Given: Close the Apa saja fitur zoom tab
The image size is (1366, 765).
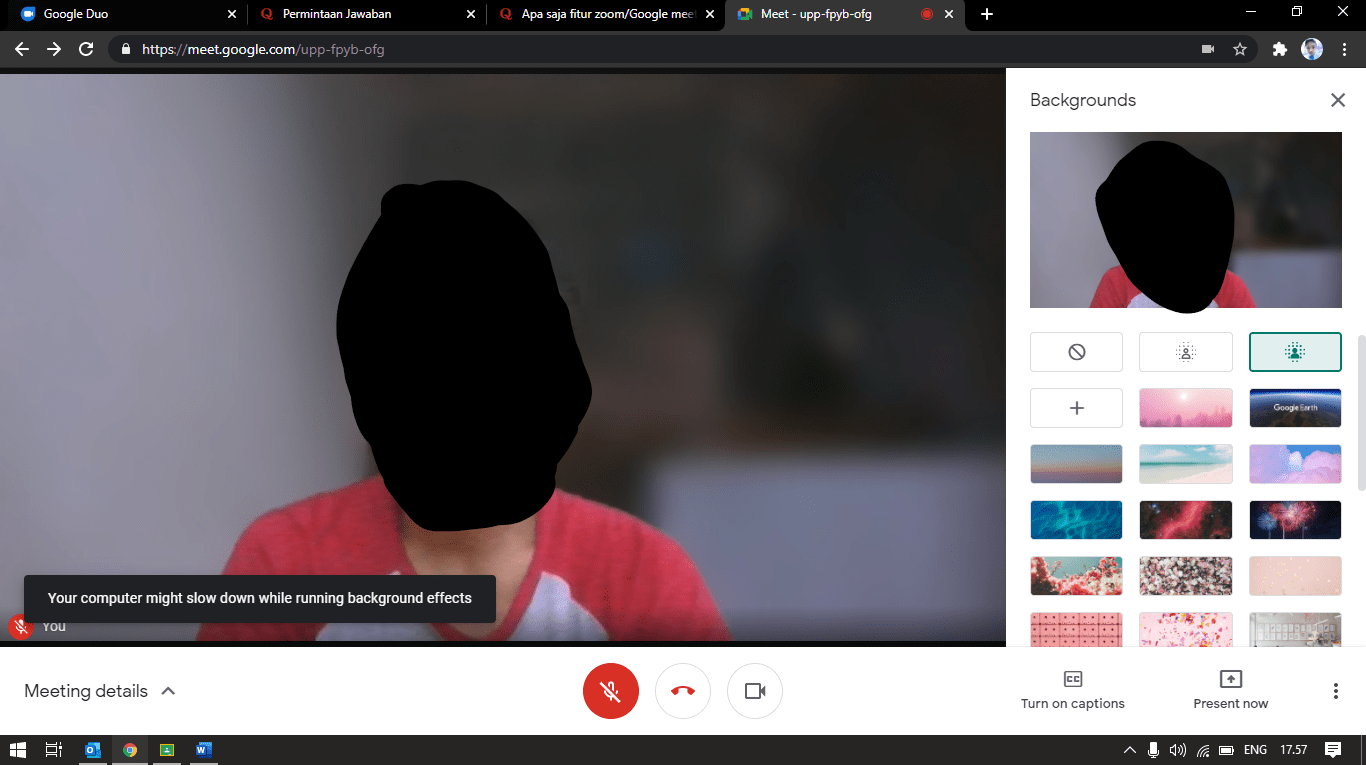Looking at the screenshot, I should click(710, 14).
